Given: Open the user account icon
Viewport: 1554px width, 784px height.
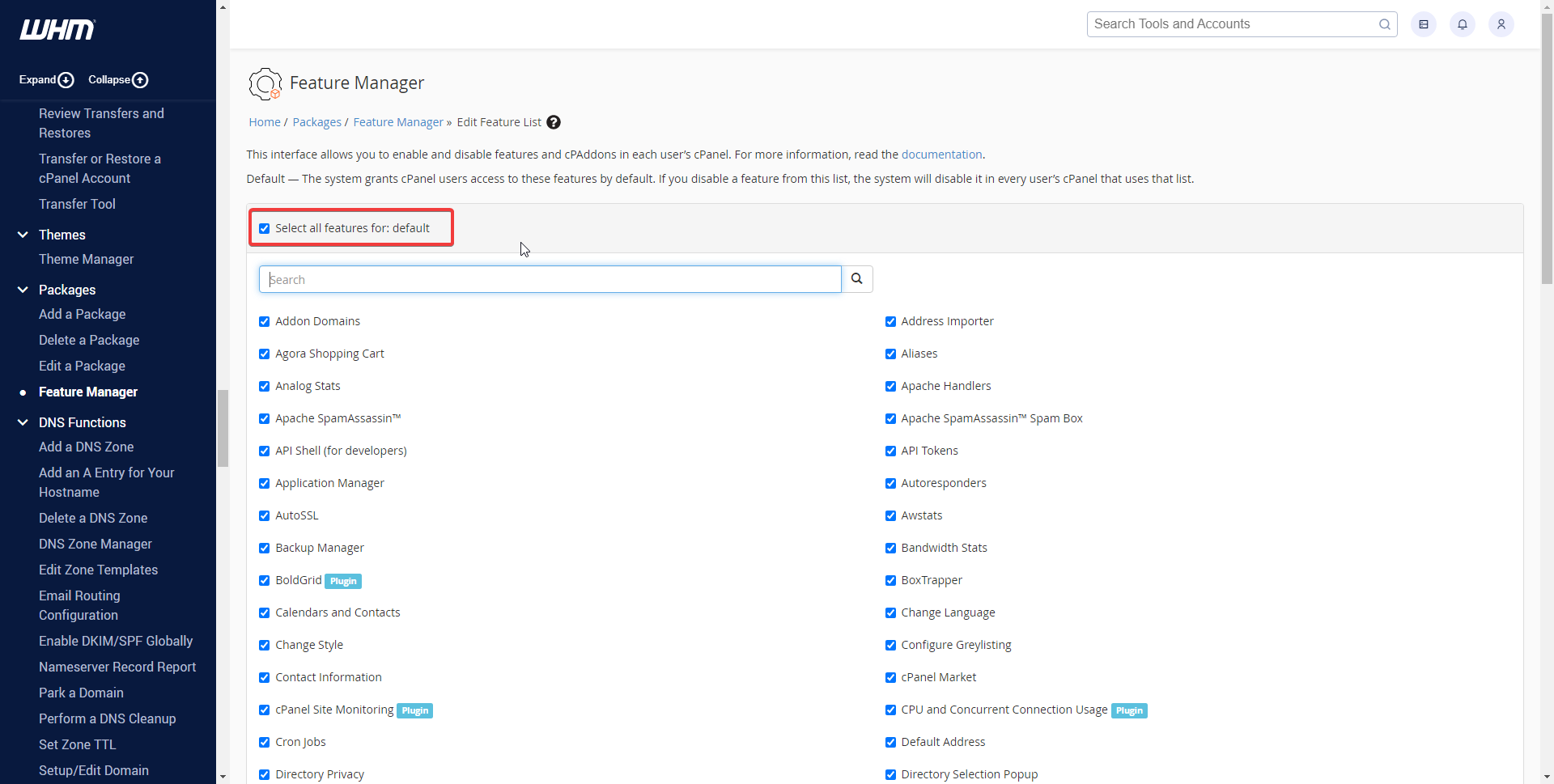Looking at the screenshot, I should point(1501,24).
